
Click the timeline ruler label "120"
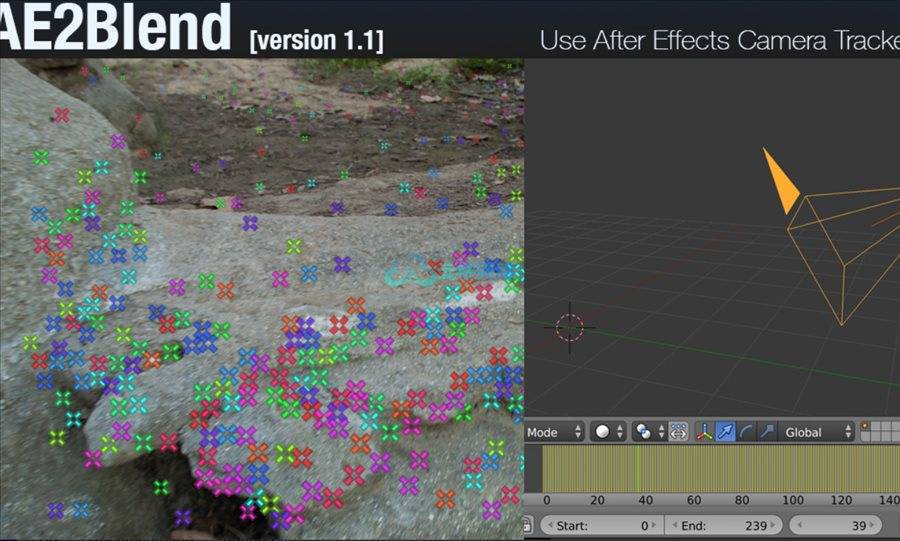[841, 500]
